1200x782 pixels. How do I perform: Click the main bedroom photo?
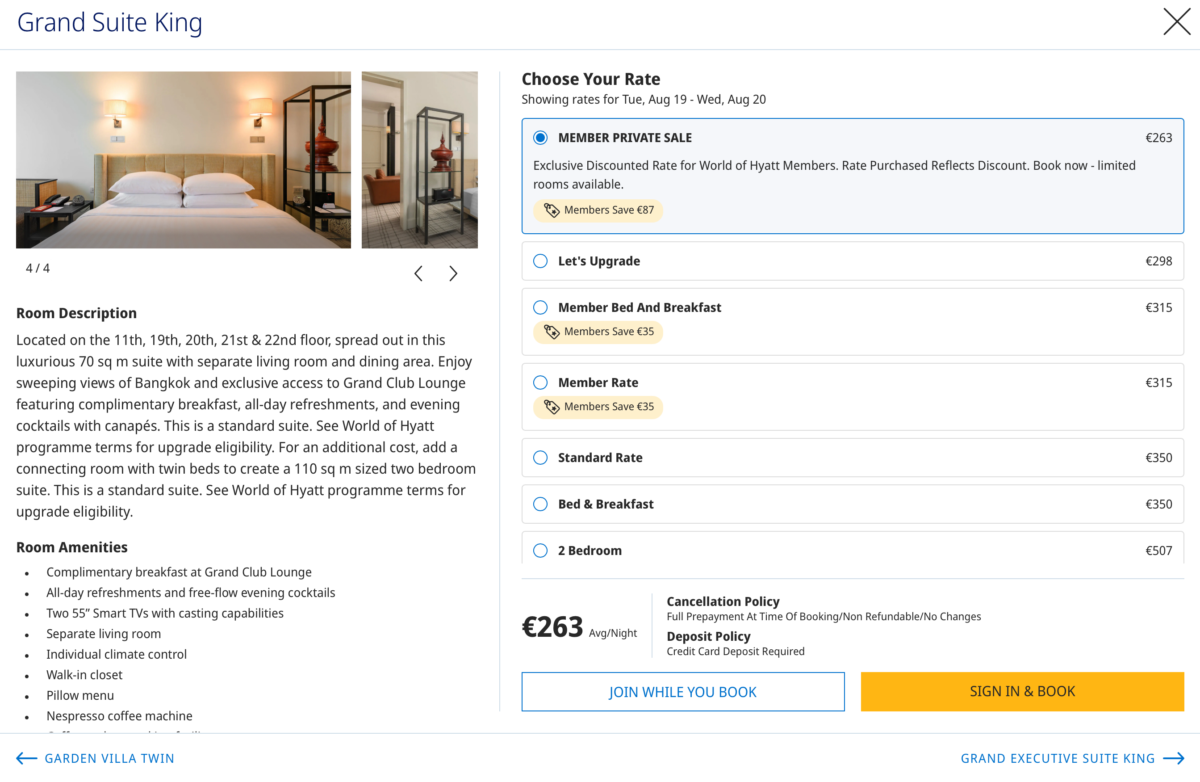coord(183,160)
